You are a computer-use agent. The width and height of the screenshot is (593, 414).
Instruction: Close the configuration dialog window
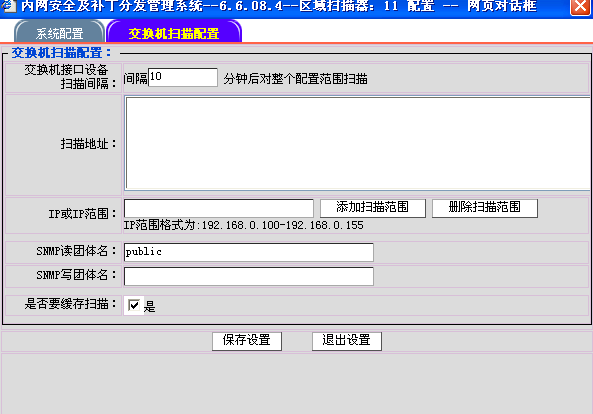[581, 6]
